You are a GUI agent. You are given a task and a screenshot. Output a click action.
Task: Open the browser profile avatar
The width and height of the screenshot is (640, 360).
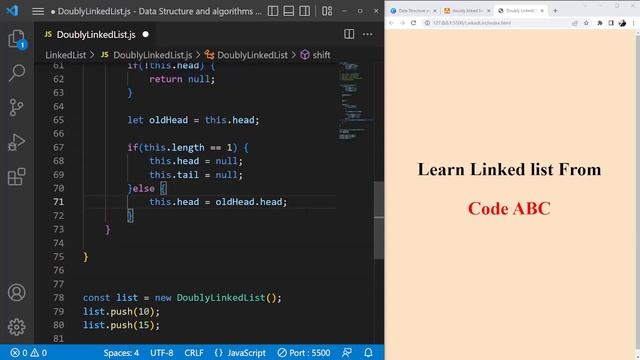pyautogui.click(x=622, y=23)
